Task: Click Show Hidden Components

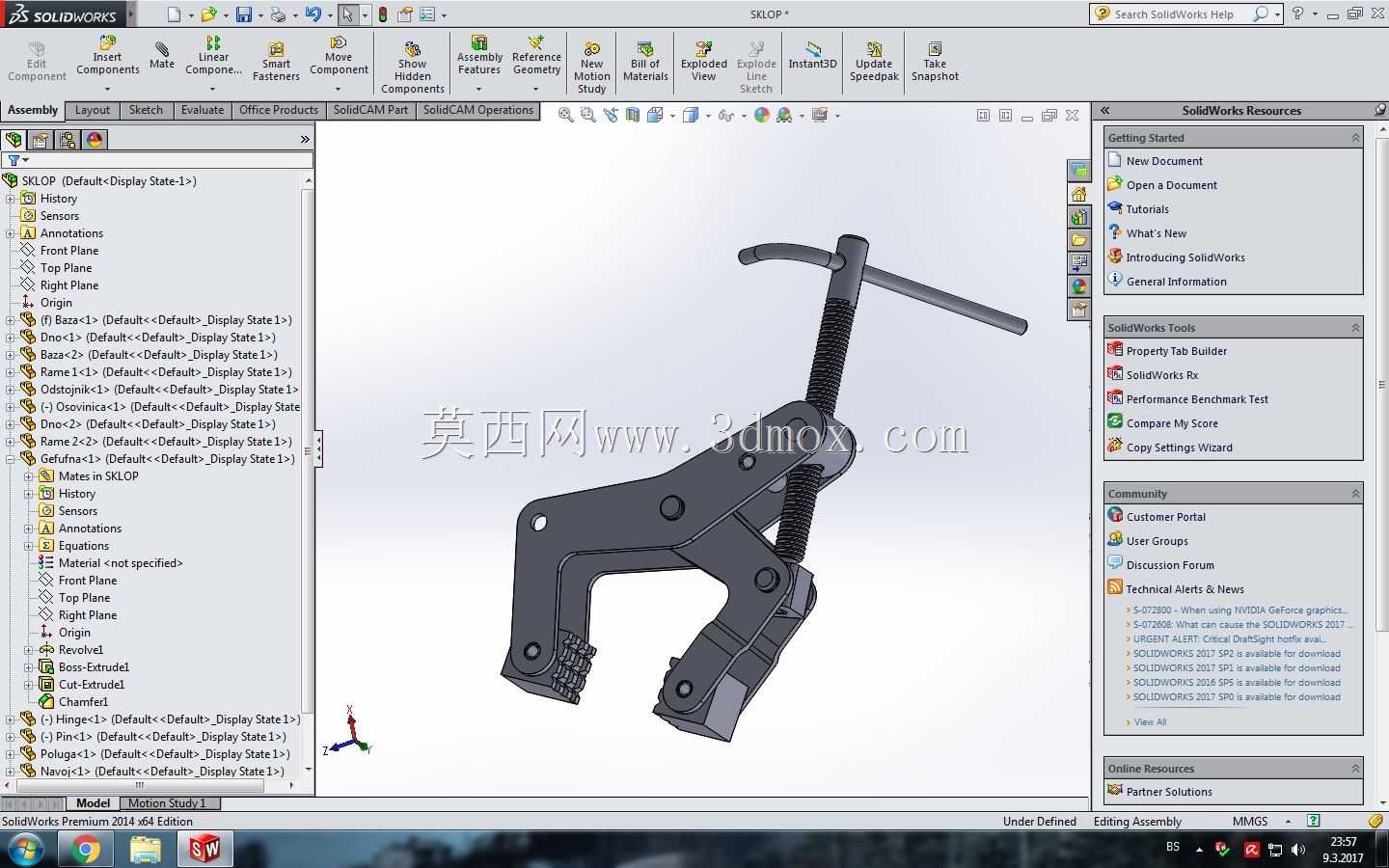Action: coord(412,68)
